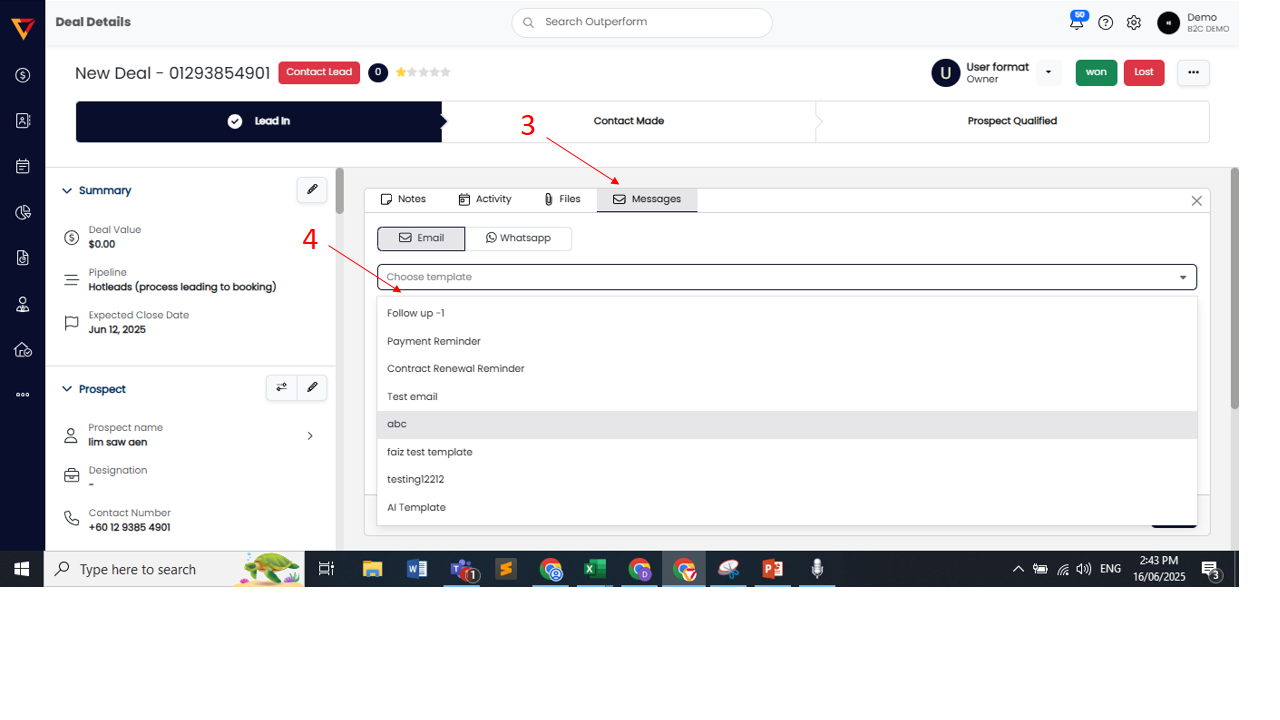Open the calendar icon in left sidebar
Viewport: 1280px width, 720px height.
23,166
